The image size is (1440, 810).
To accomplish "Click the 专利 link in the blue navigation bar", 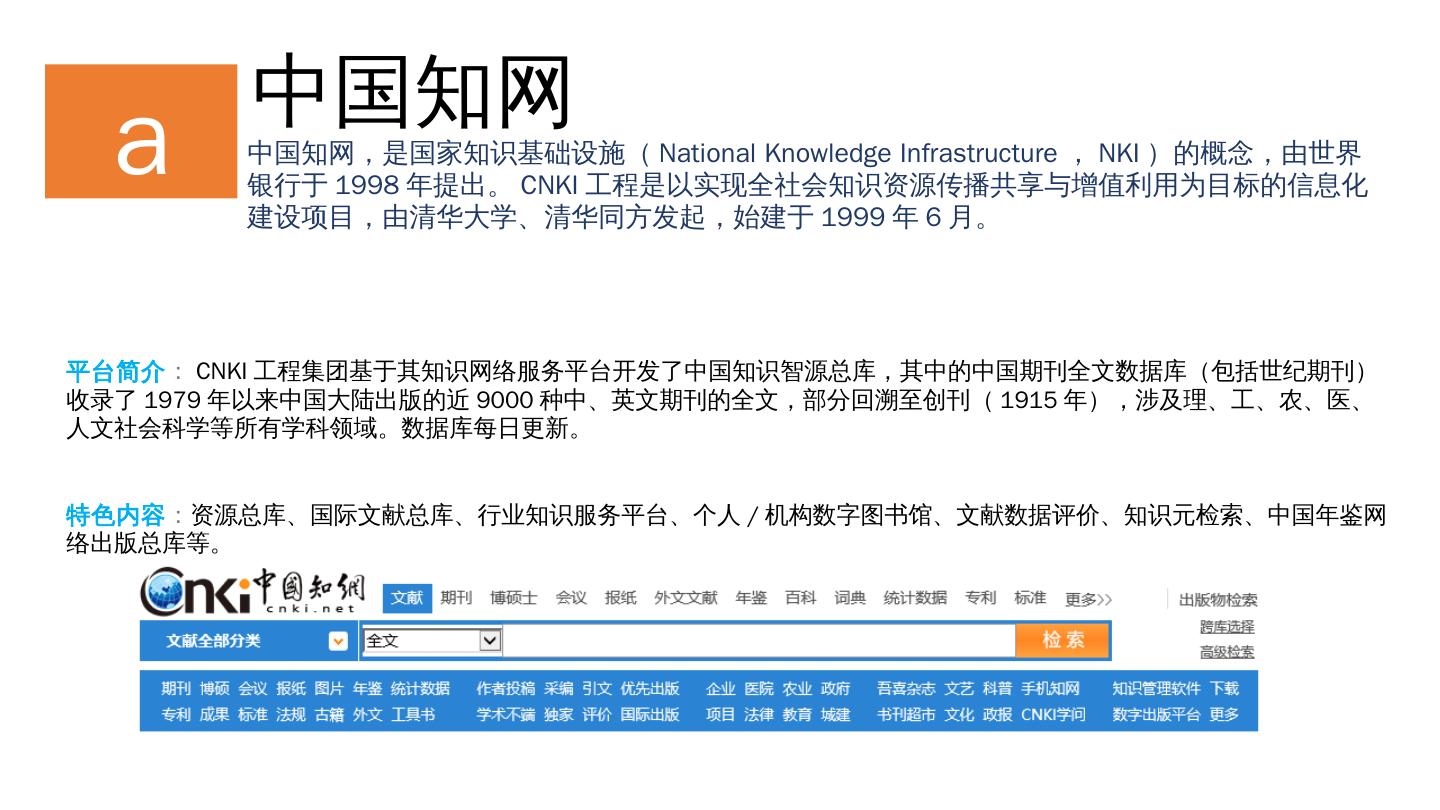I will (176, 715).
